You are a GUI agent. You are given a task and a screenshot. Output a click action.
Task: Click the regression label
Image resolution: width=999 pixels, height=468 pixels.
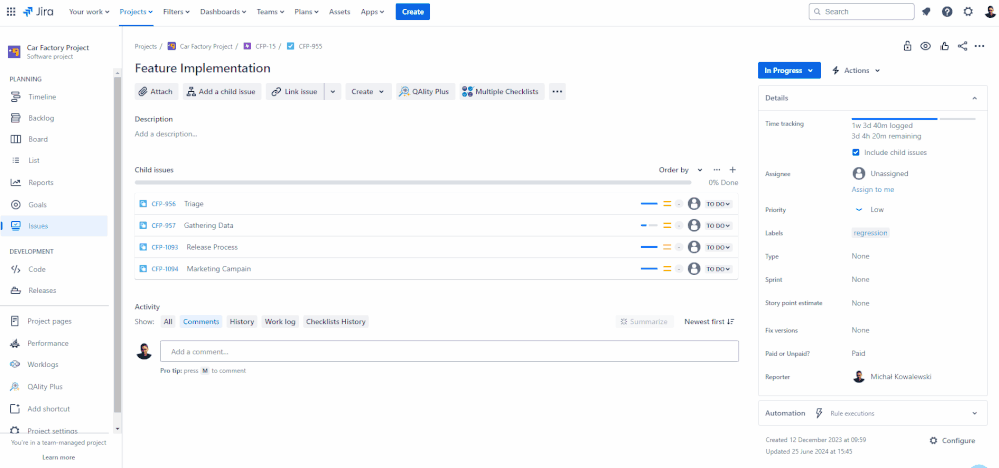[x=870, y=233]
